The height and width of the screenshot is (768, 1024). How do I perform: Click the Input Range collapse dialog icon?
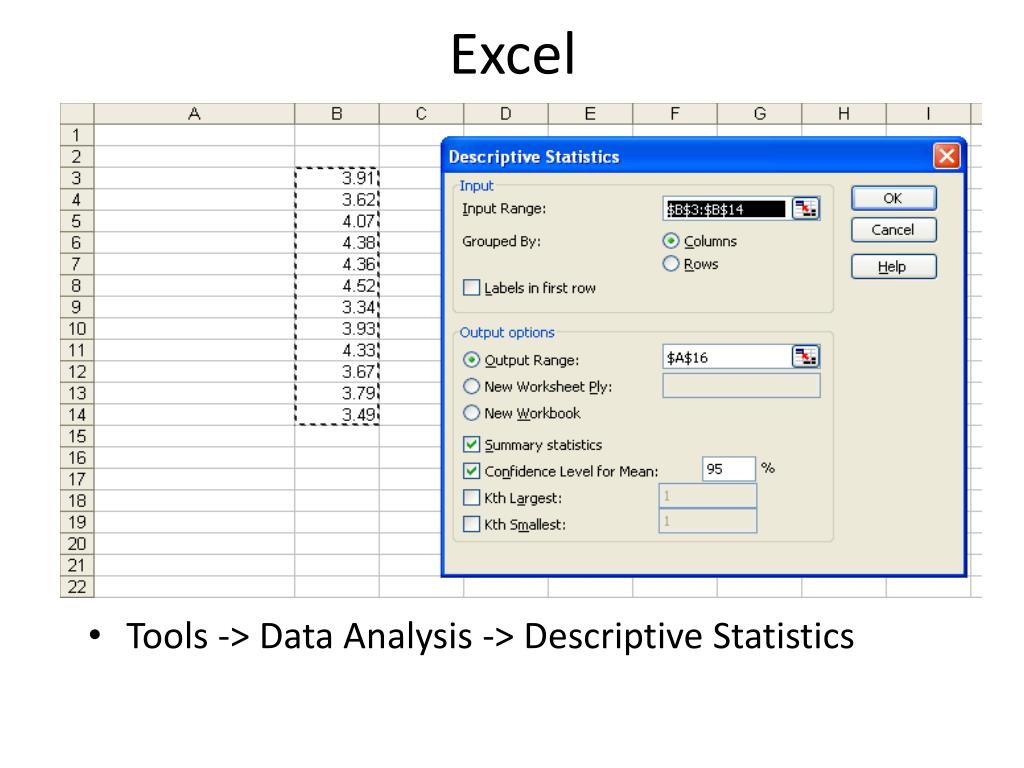pyautogui.click(x=805, y=209)
